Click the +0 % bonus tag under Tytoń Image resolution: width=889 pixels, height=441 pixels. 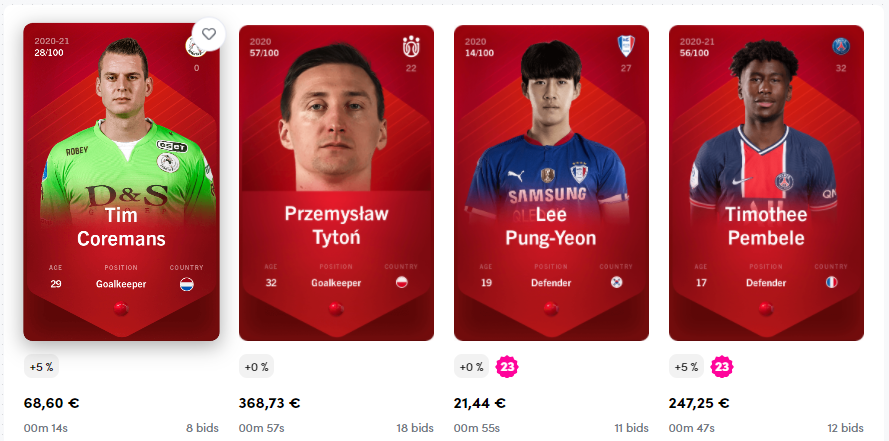pos(256,367)
